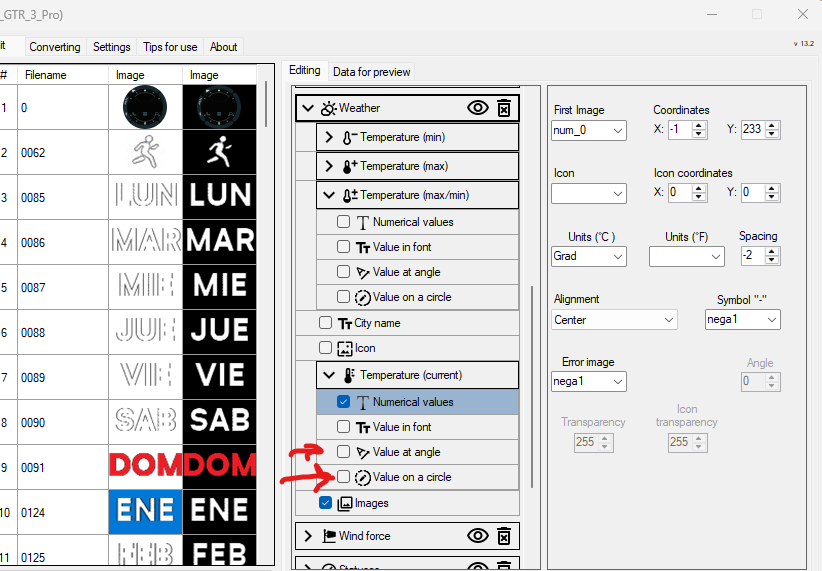Enable the Weather Icon checkbox
Viewport: 822px width, 571px height.
coord(326,348)
